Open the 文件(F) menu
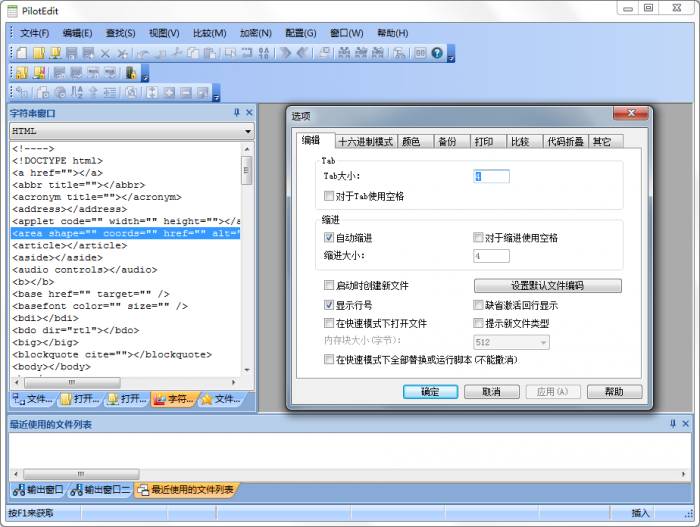 [34, 33]
